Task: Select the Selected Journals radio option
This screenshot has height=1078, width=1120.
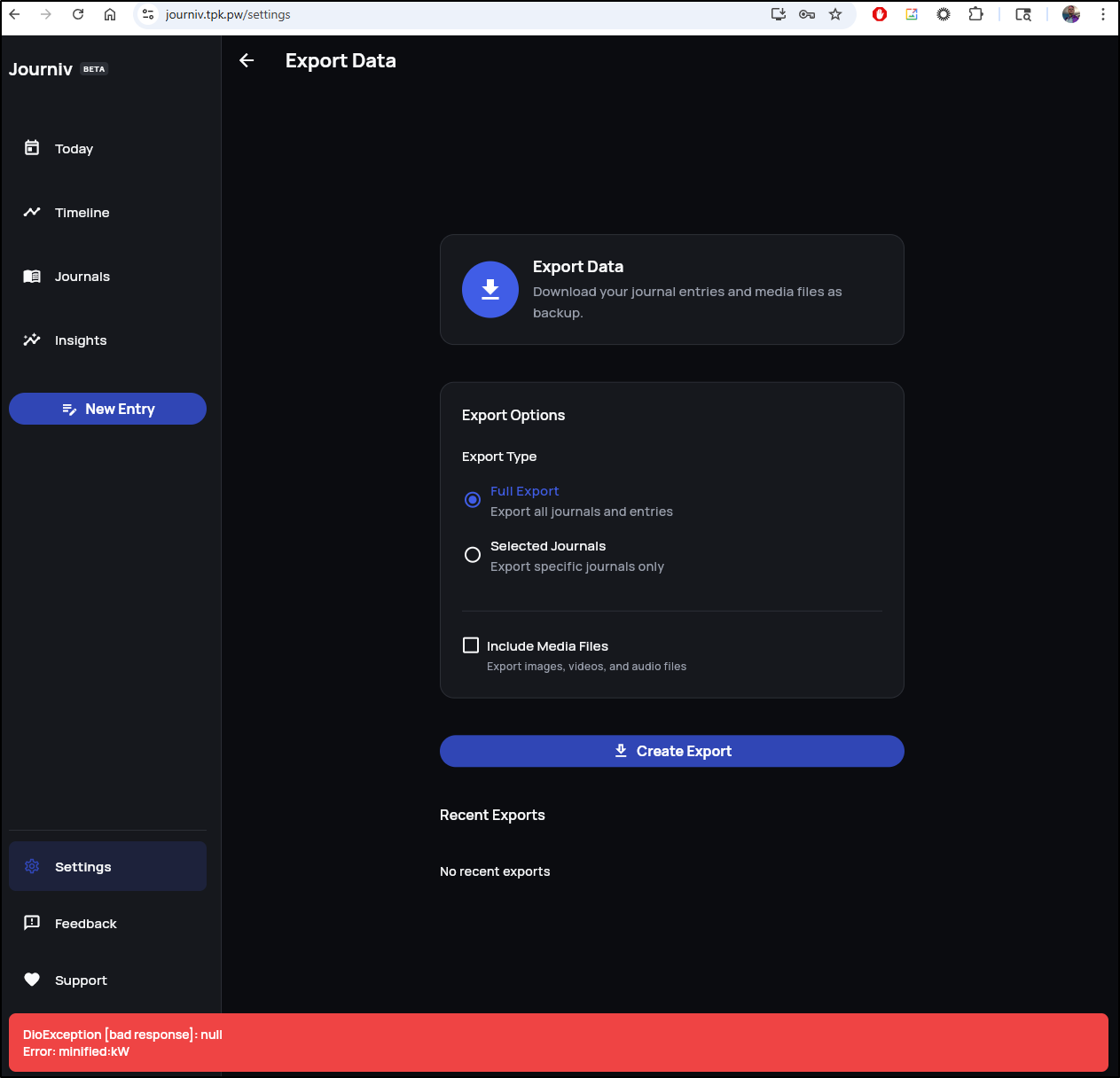Action: (473, 555)
